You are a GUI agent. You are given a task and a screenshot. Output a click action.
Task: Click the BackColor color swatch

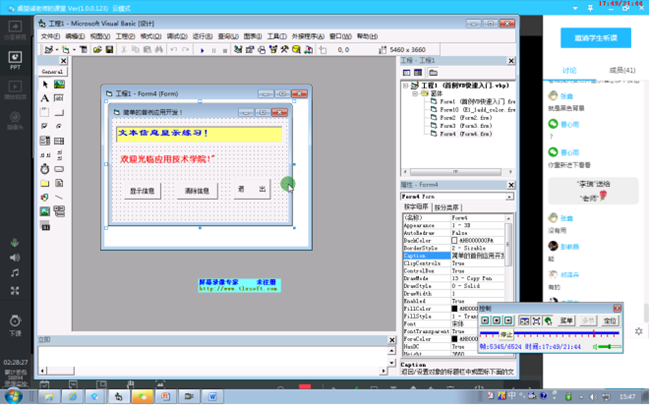(x=454, y=241)
